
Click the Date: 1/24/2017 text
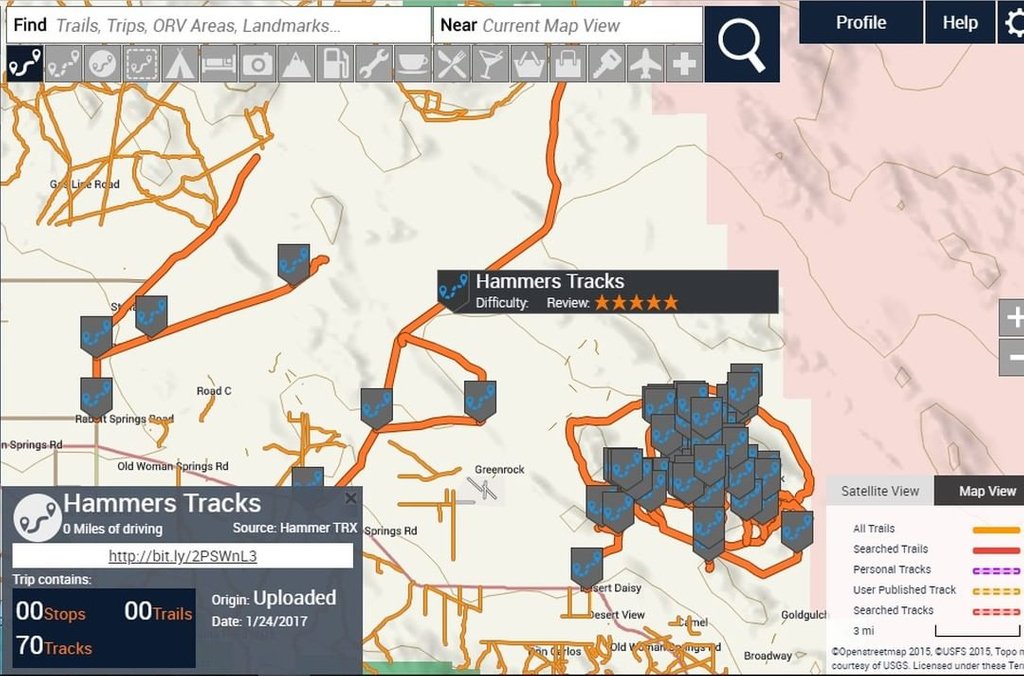coord(259,621)
